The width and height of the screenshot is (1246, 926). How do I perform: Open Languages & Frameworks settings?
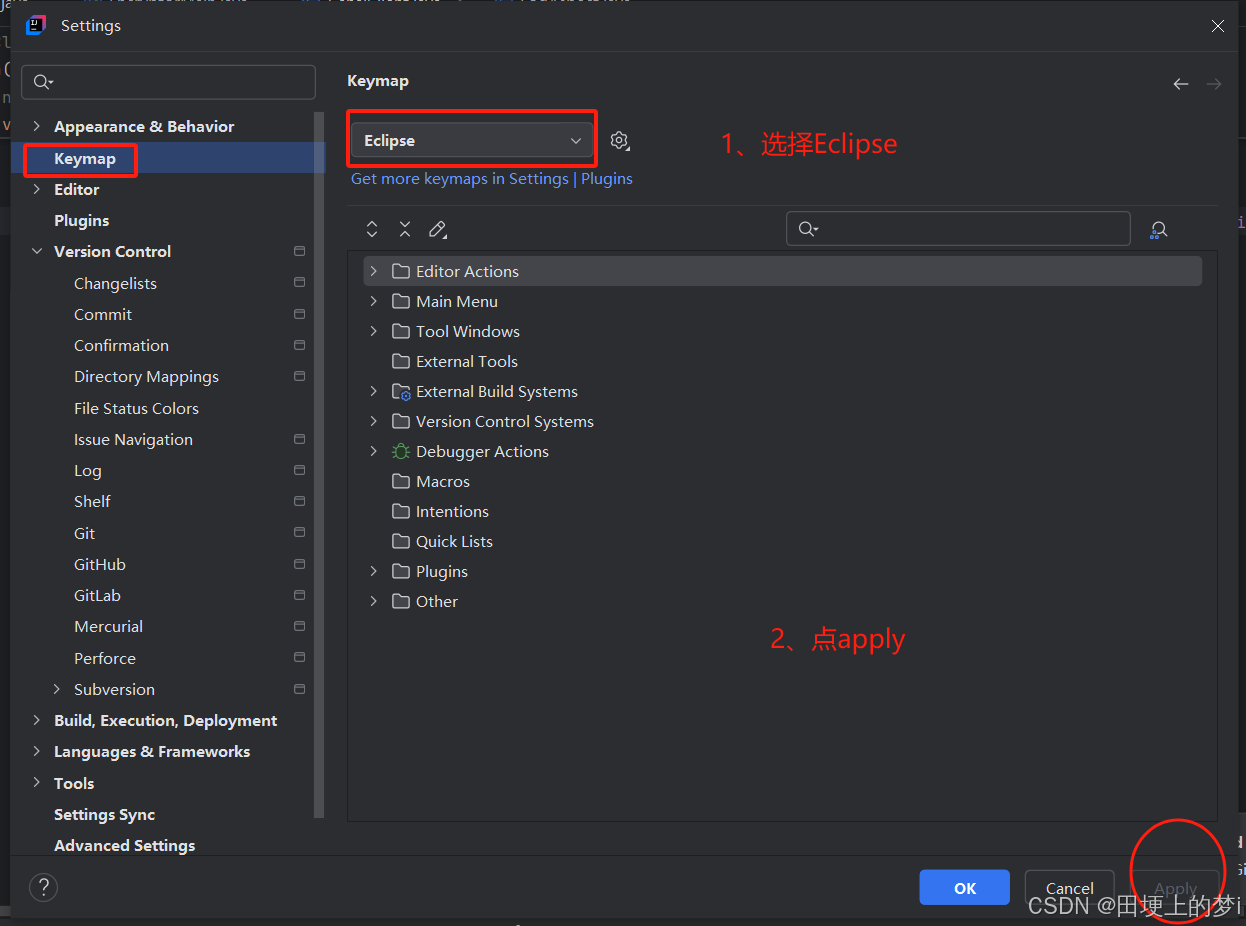pyautogui.click(x=152, y=751)
